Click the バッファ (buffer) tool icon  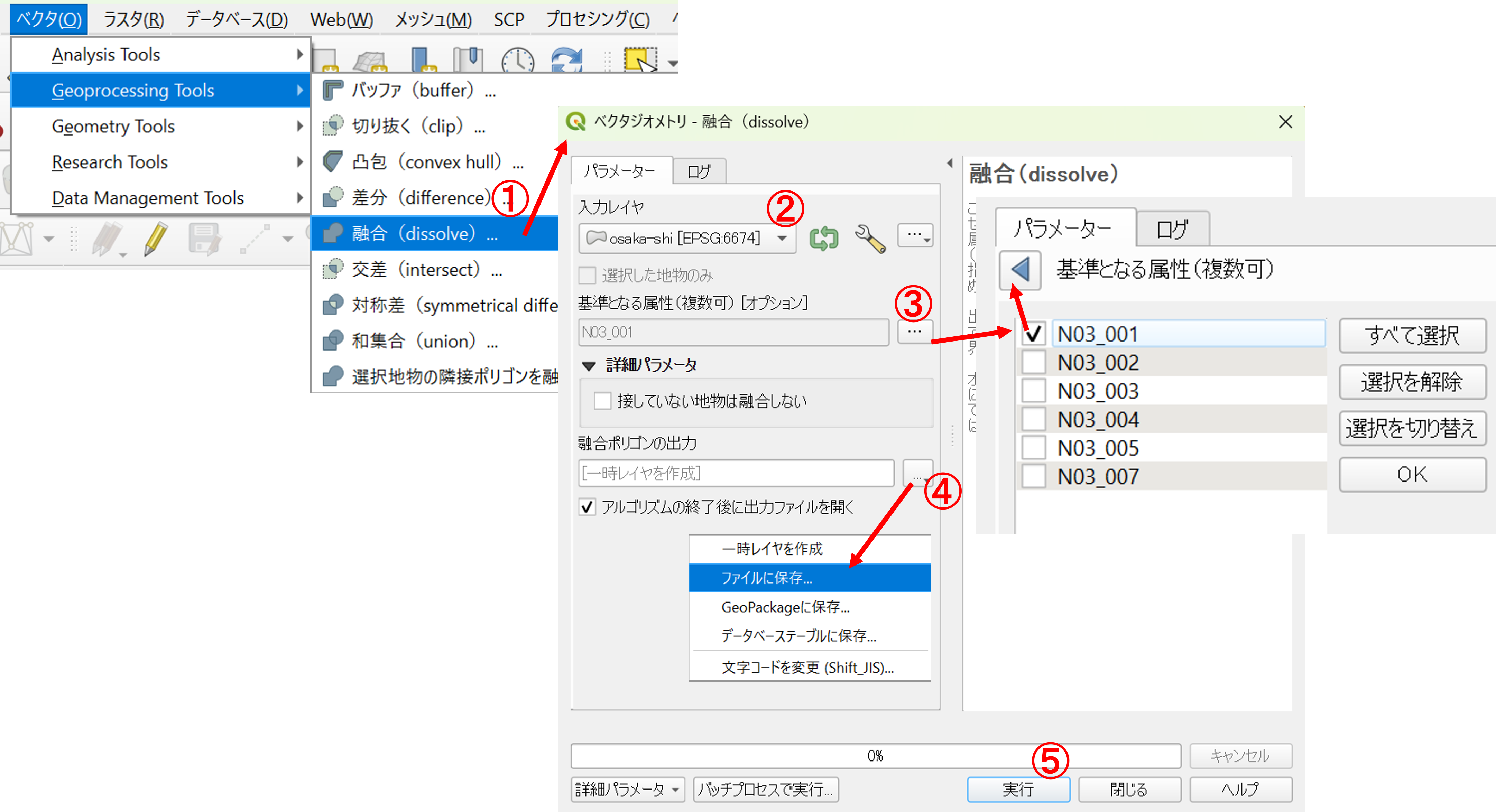pos(333,91)
